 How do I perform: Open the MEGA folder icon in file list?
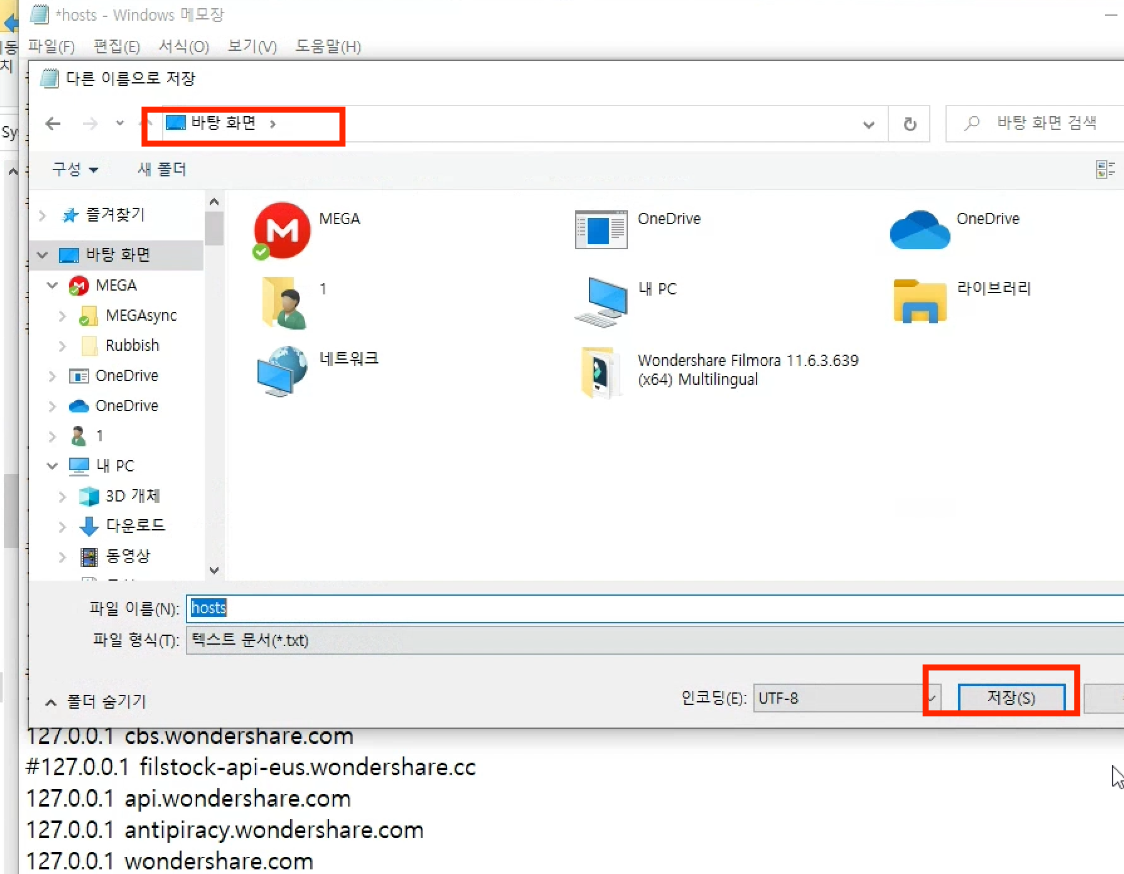(x=282, y=230)
